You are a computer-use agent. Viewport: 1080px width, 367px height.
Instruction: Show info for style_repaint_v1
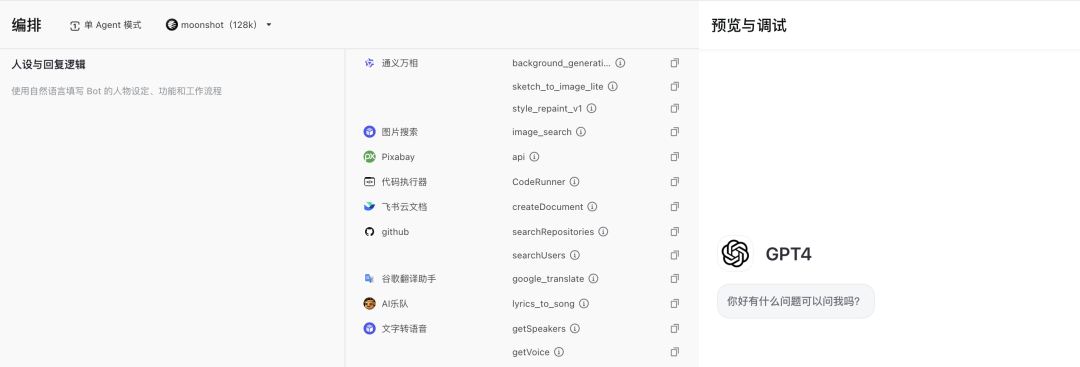tap(592, 108)
